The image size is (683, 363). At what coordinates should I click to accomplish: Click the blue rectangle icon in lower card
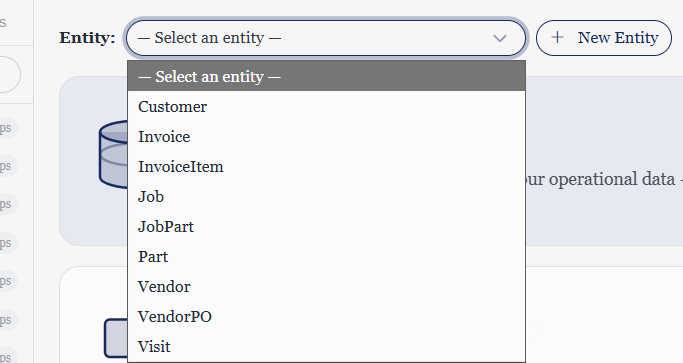click(x=116, y=339)
